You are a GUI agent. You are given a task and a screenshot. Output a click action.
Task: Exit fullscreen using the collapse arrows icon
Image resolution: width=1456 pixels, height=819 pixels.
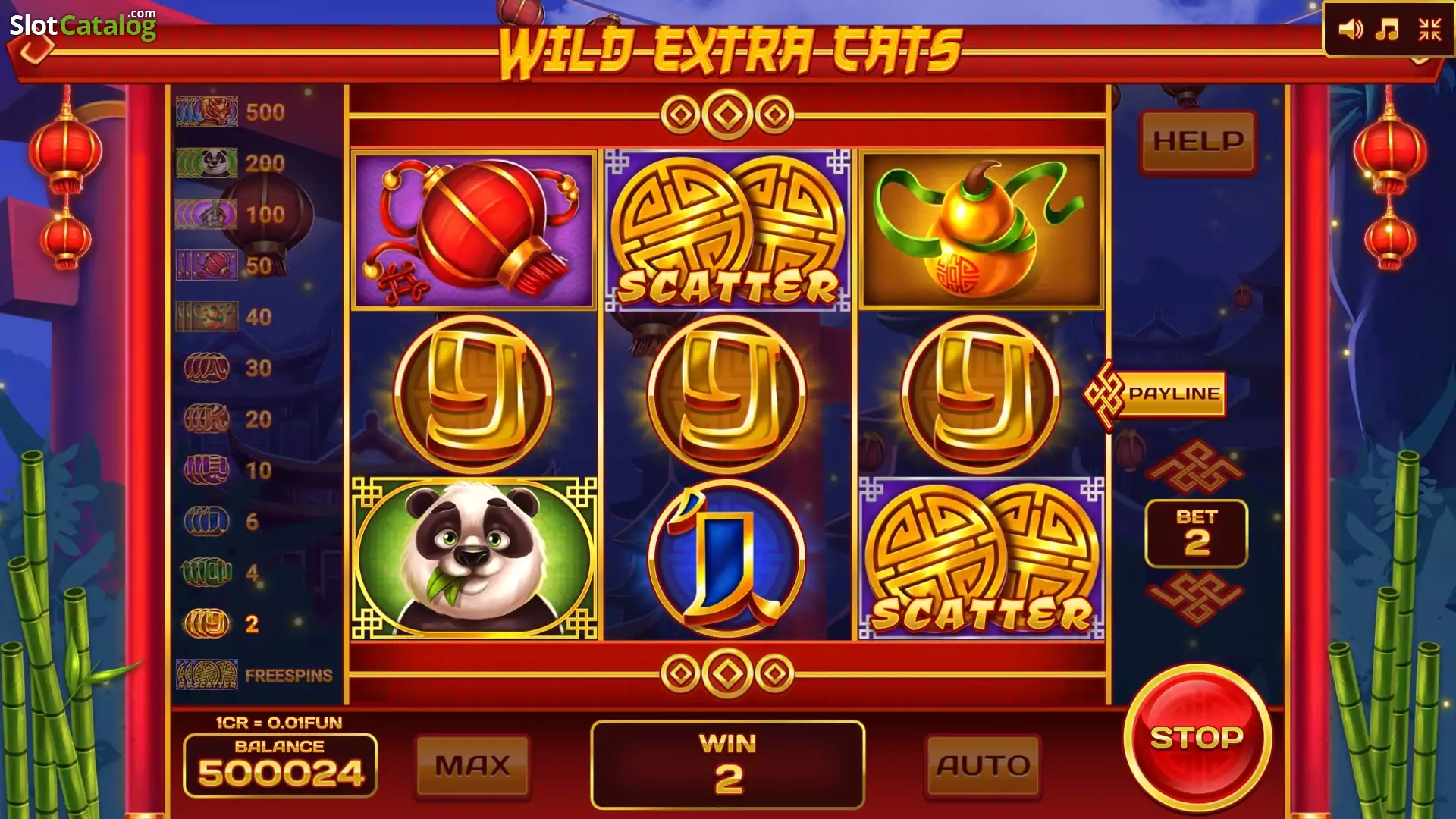coord(1429,30)
